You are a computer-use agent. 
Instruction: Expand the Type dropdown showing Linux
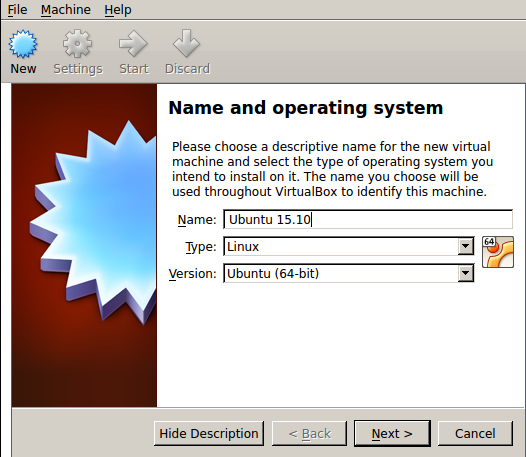tap(349, 247)
